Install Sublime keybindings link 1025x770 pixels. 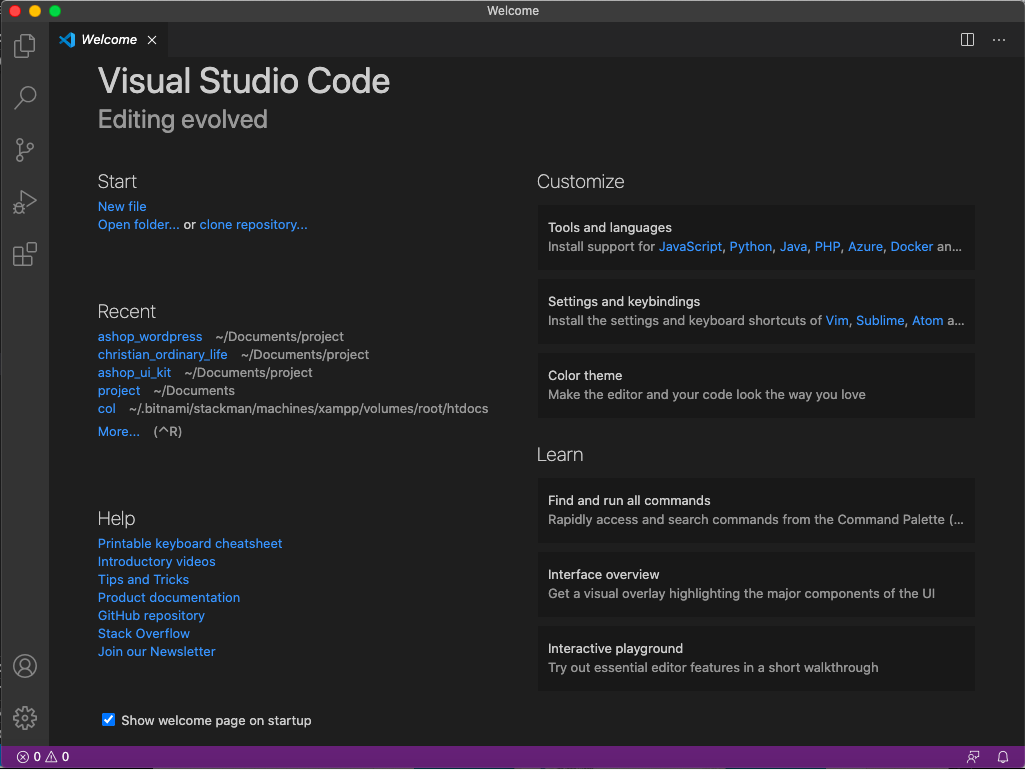click(x=881, y=321)
